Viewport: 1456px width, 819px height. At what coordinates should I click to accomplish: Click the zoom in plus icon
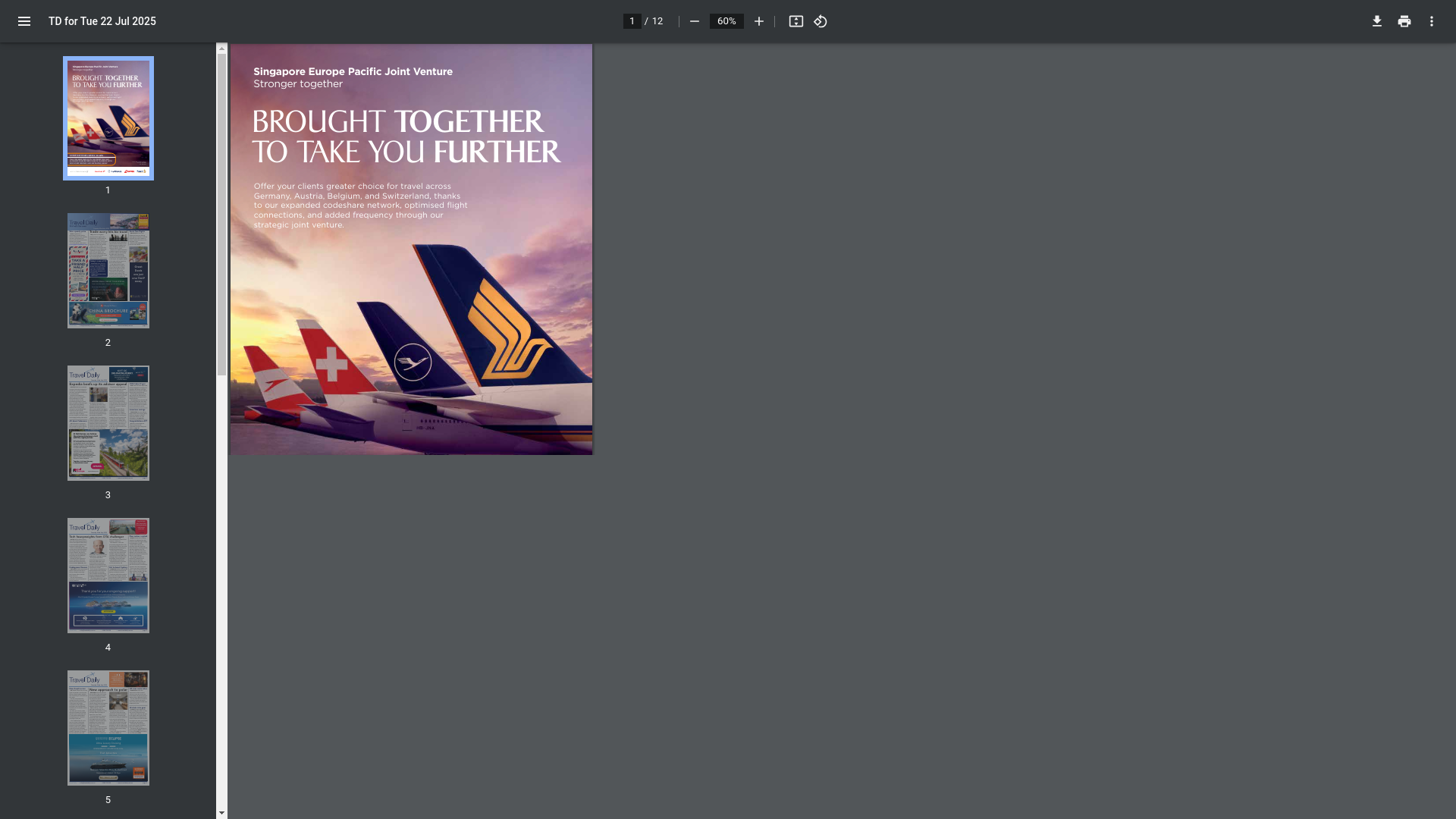click(758, 21)
